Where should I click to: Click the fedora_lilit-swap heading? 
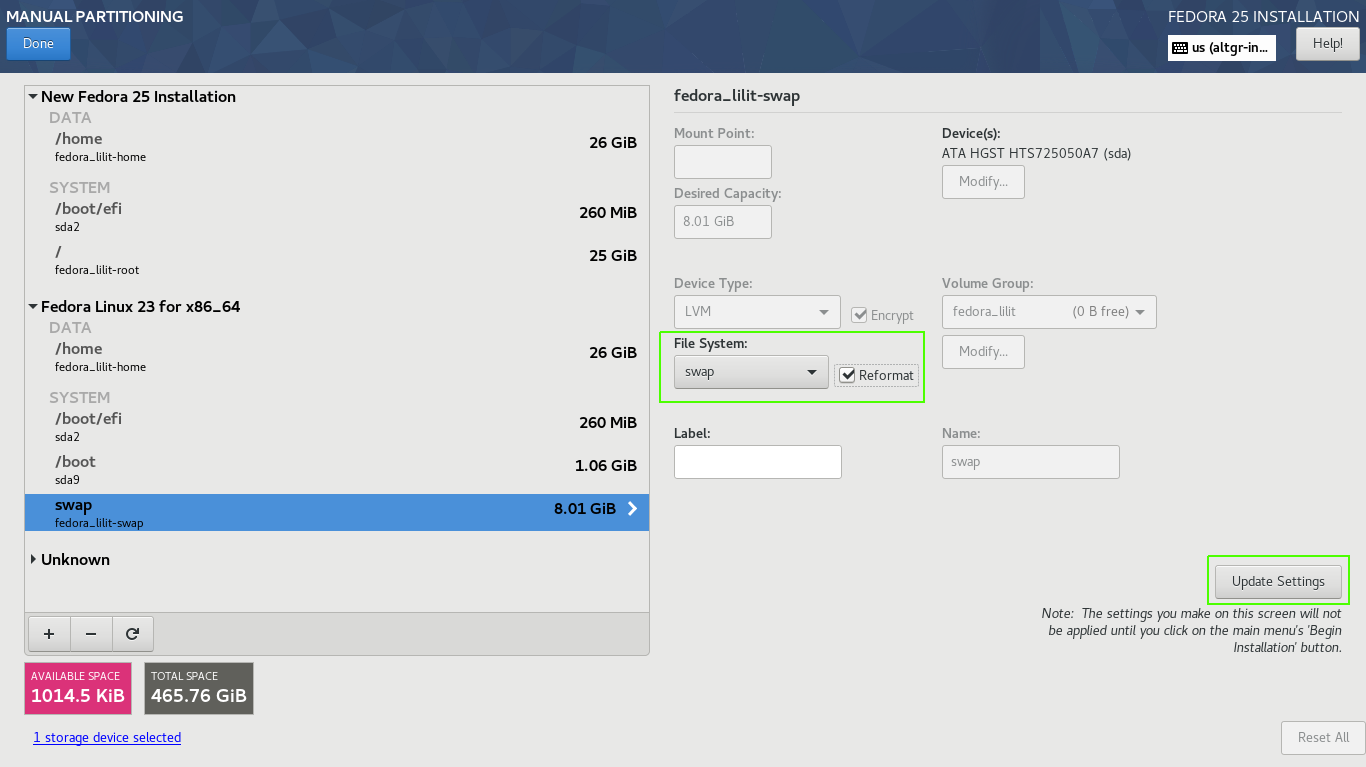point(737,96)
